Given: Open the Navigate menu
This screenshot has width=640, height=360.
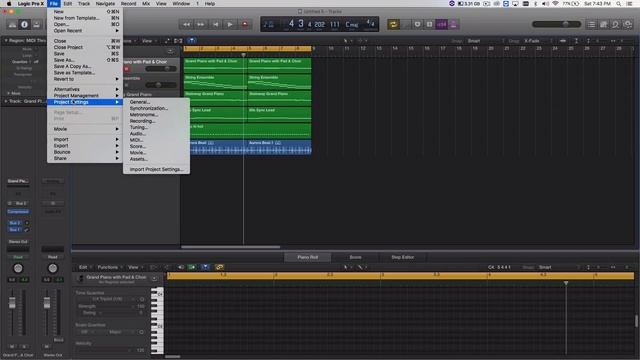Looking at the screenshot, I should tap(105, 4).
